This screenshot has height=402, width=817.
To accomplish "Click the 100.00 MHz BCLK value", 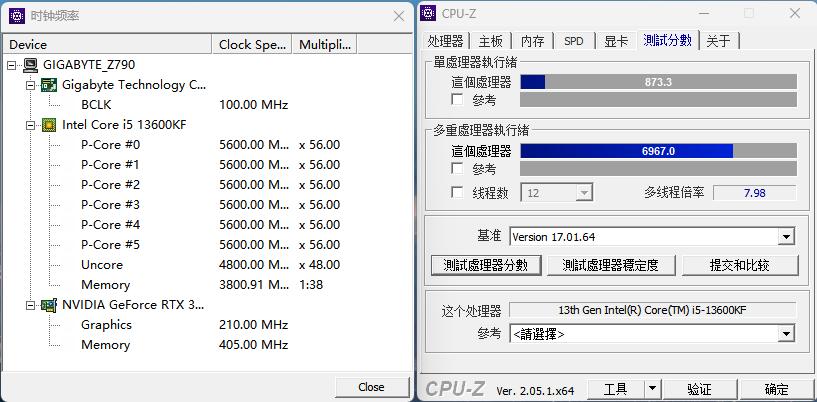I will 253,105.
